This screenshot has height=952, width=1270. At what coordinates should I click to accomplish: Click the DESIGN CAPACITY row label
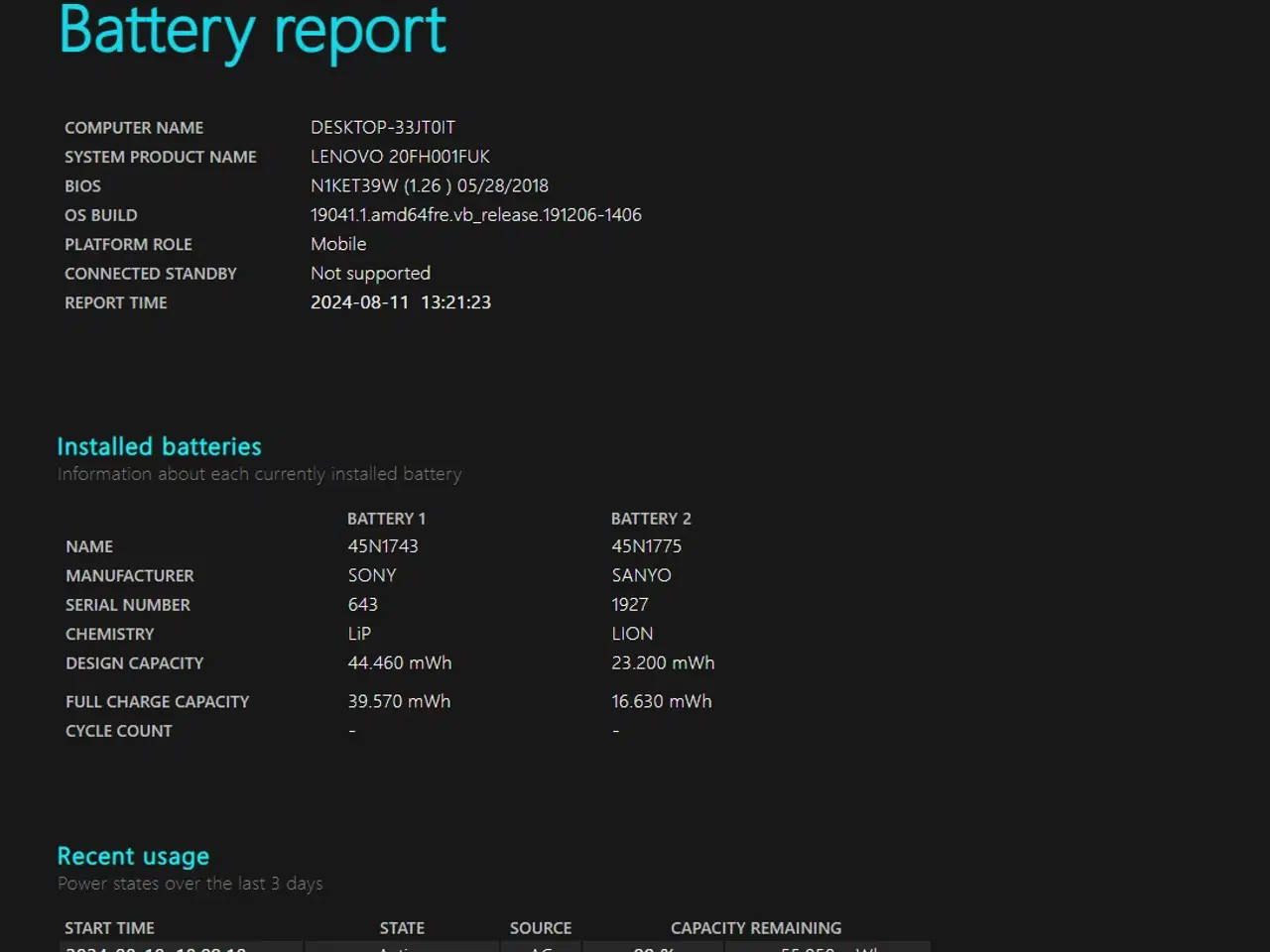pyautogui.click(x=135, y=663)
